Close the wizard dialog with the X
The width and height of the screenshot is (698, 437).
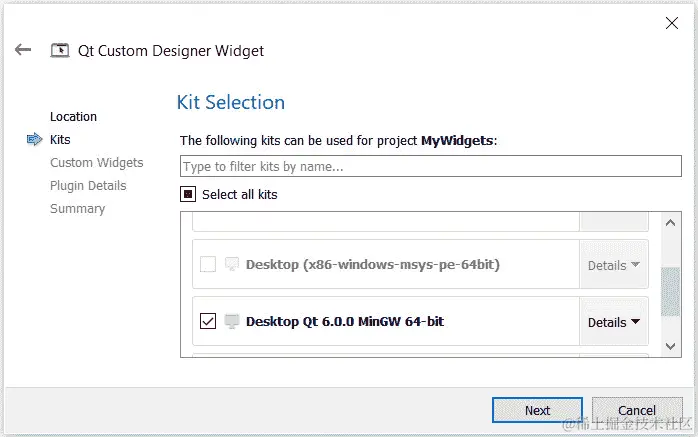pyautogui.click(x=672, y=23)
